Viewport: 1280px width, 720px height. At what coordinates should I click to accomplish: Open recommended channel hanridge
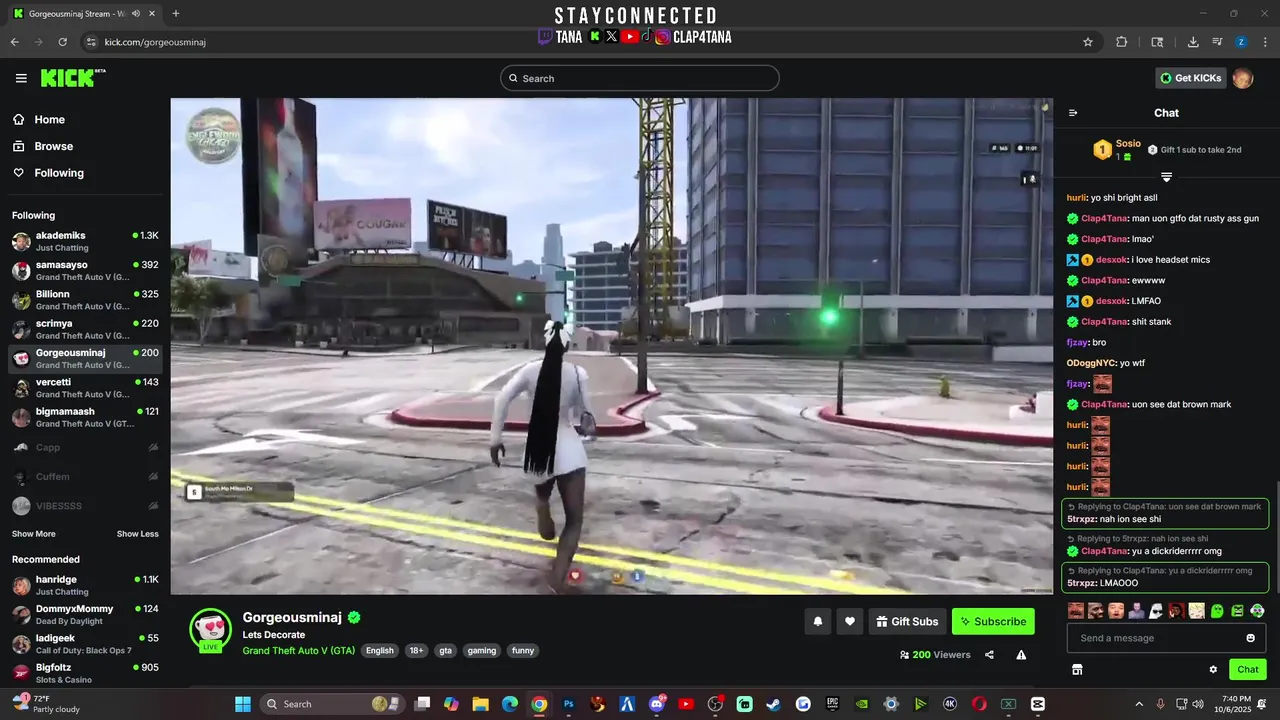pyautogui.click(x=85, y=585)
